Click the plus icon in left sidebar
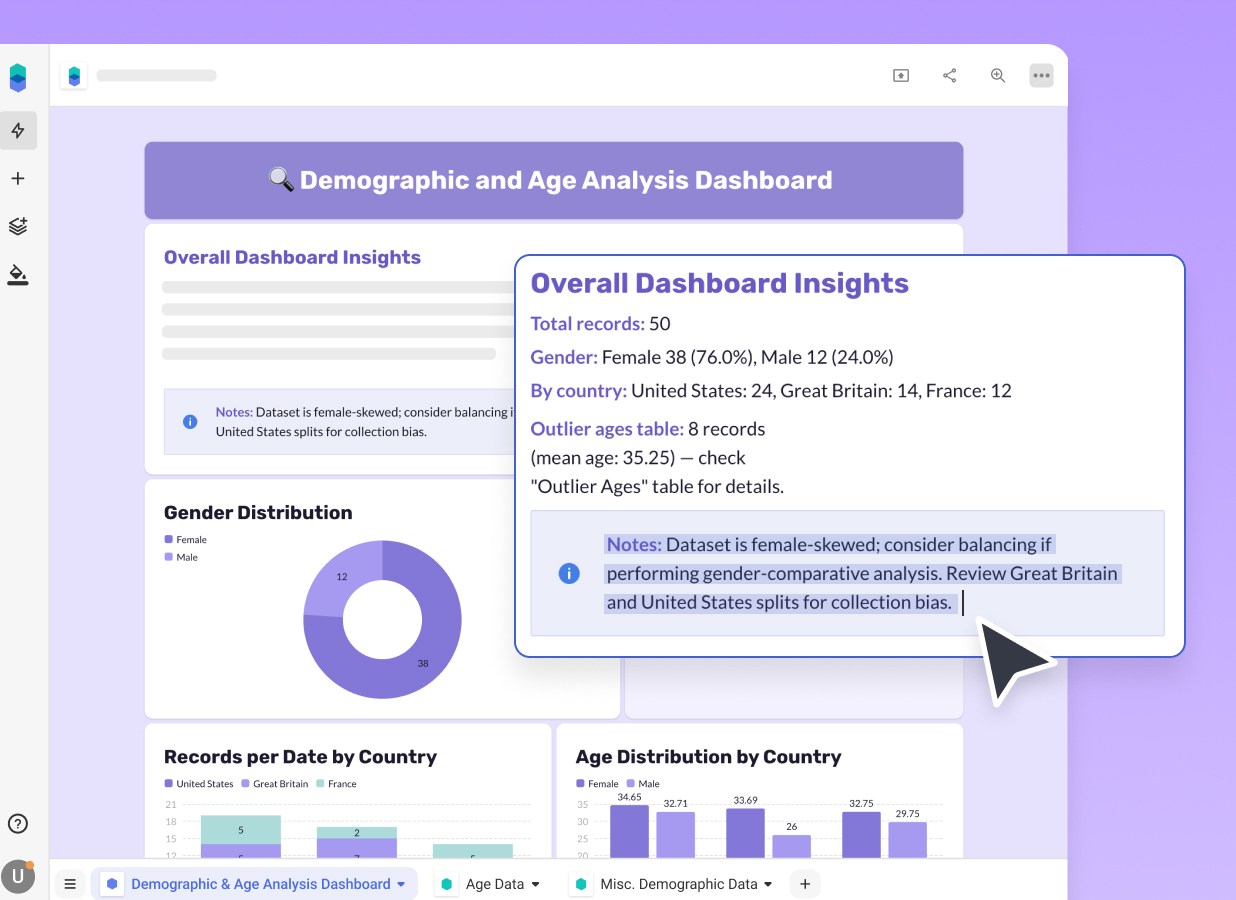 coord(18,179)
